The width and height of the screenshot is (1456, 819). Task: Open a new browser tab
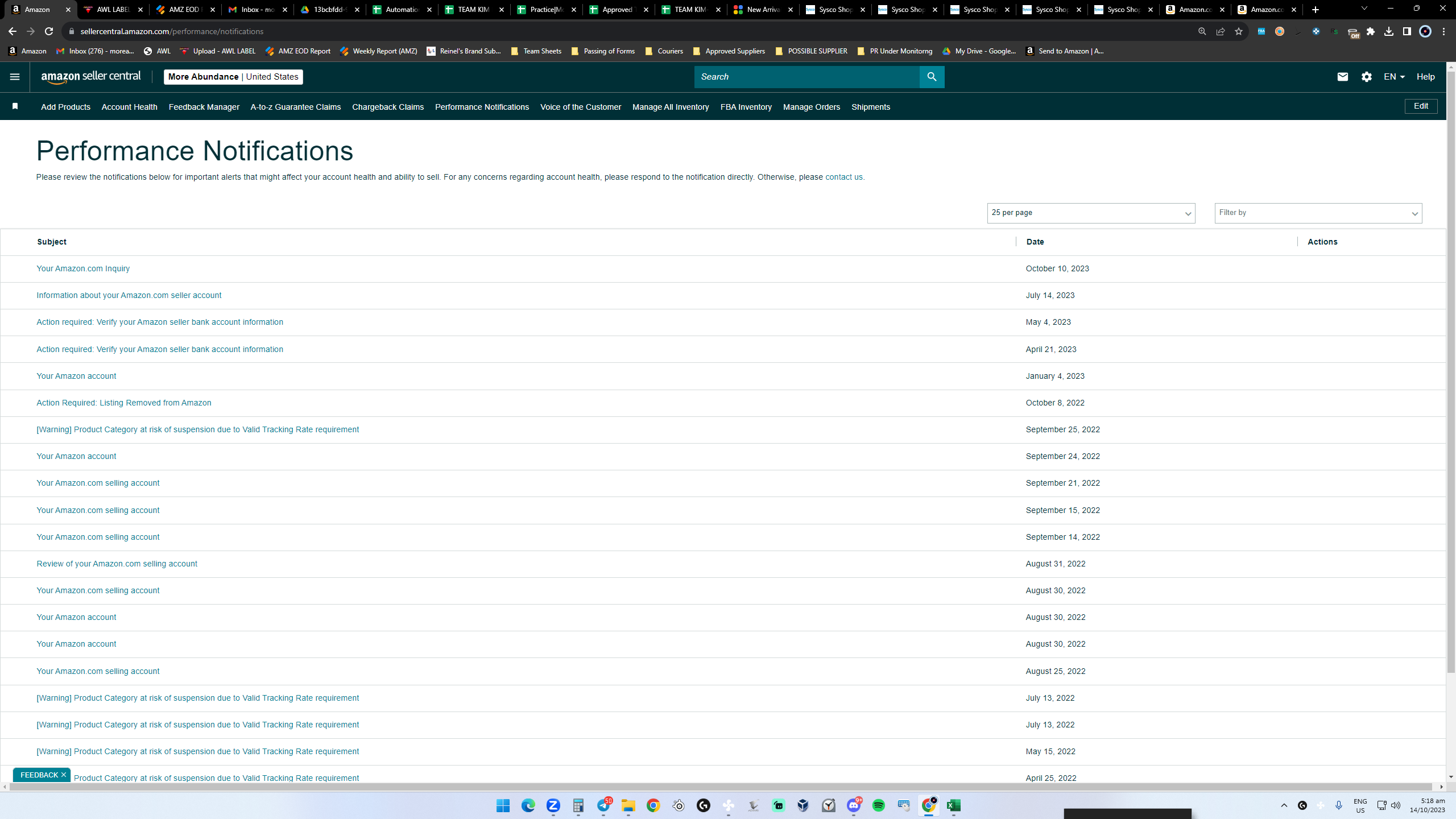click(x=1316, y=10)
